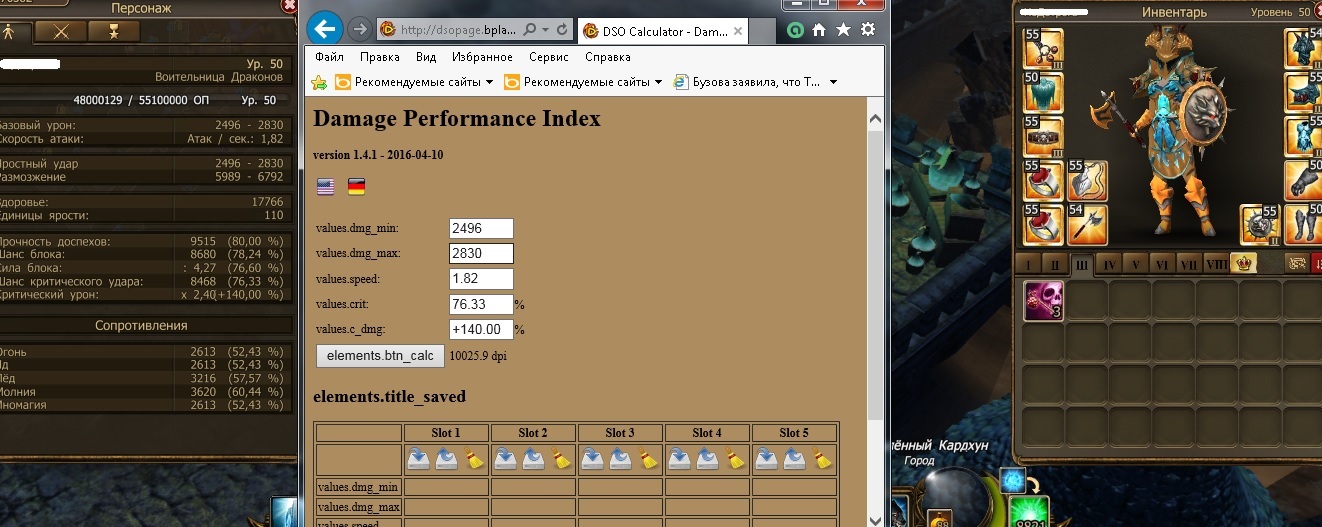
Task: Click the Slot 1 load icon
Action: point(446,460)
